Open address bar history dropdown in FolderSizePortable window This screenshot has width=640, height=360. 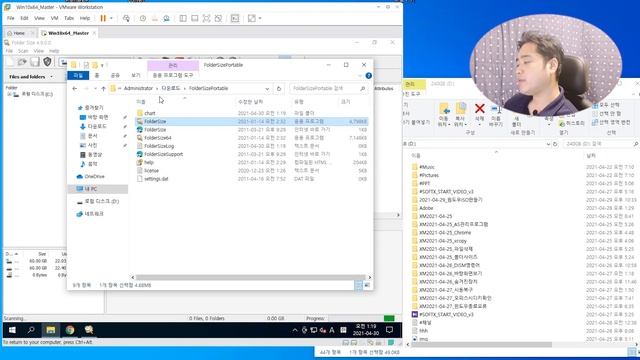tap(267, 89)
